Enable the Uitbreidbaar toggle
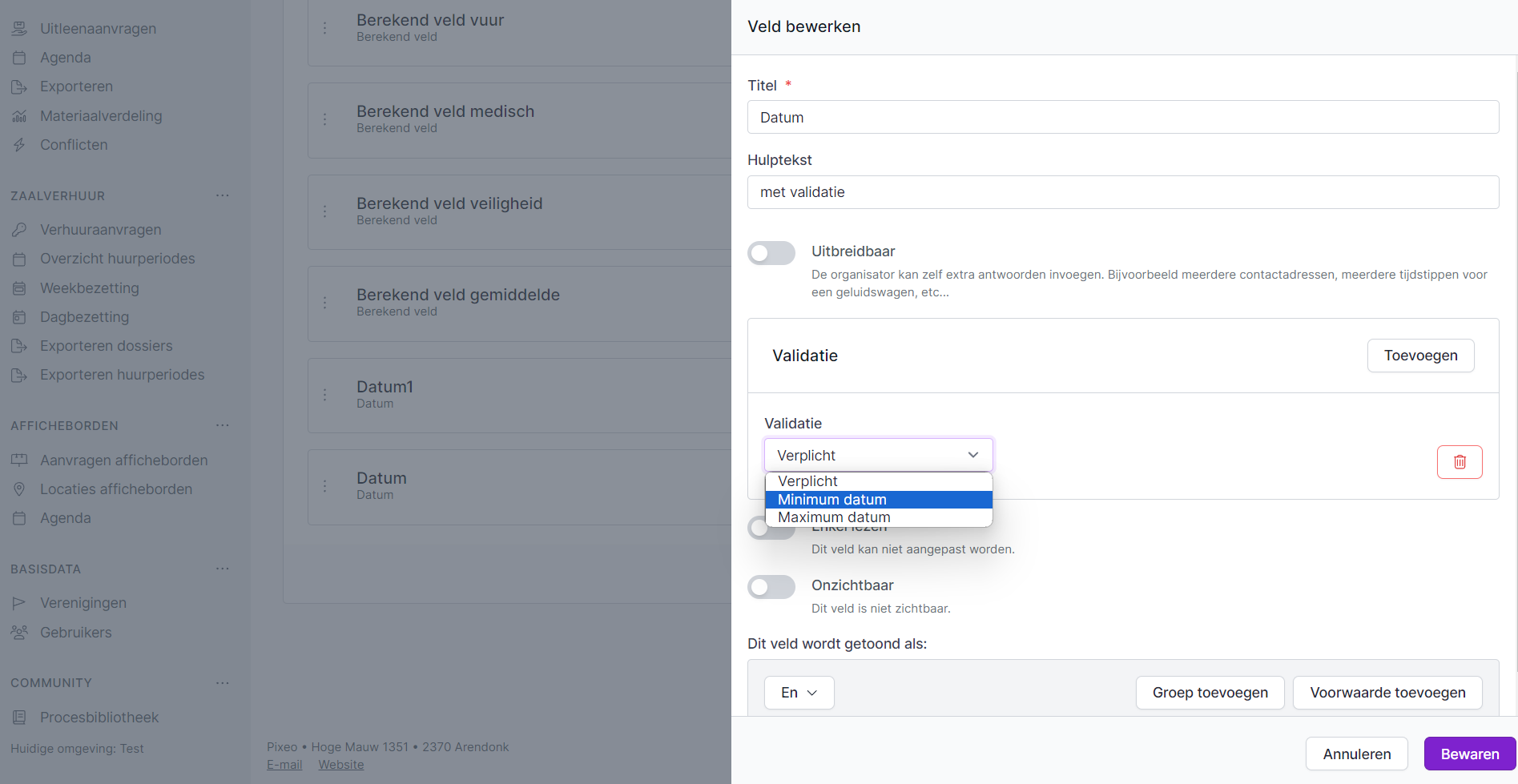1518x784 pixels. pos(771,253)
